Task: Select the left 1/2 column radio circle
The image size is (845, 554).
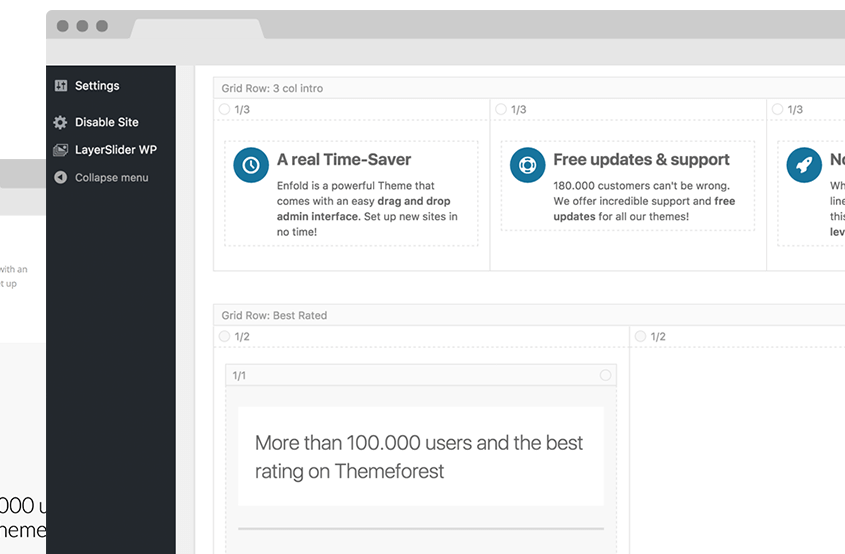Action: click(225, 337)
